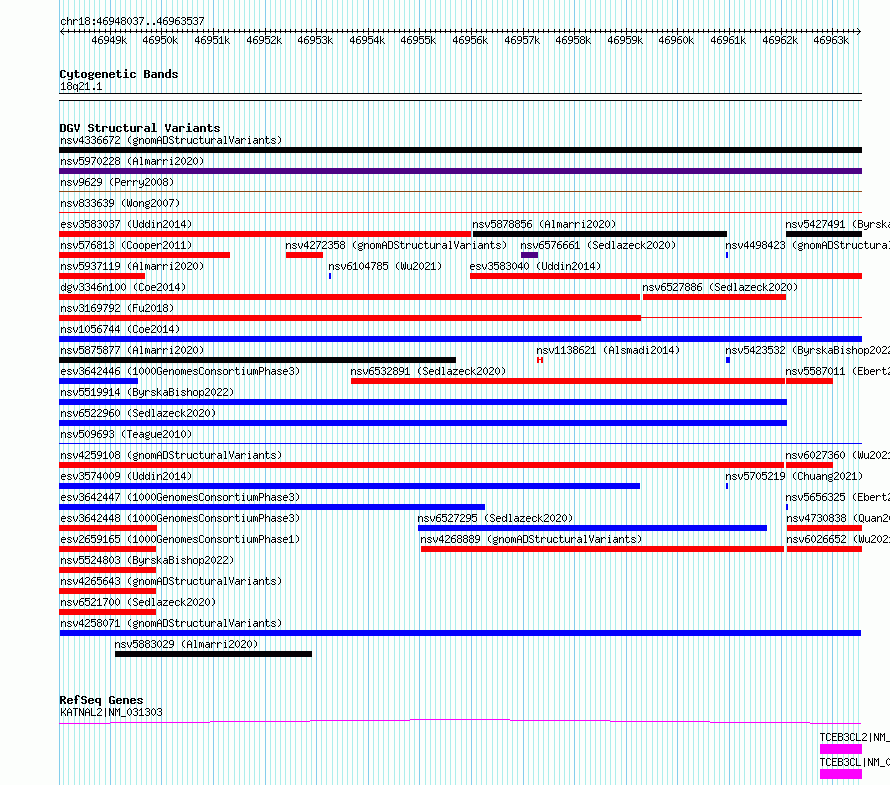Screen dimensions: 890x785
Task: Select the esv3574009 Uddin2014 blue bar
Action: tap(350, 486)
